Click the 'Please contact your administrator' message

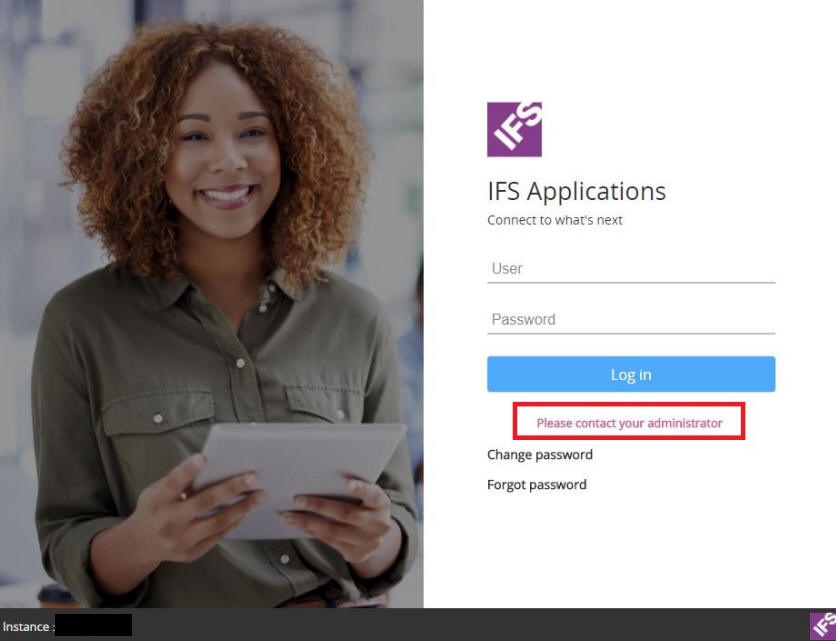tap(629, 423)
